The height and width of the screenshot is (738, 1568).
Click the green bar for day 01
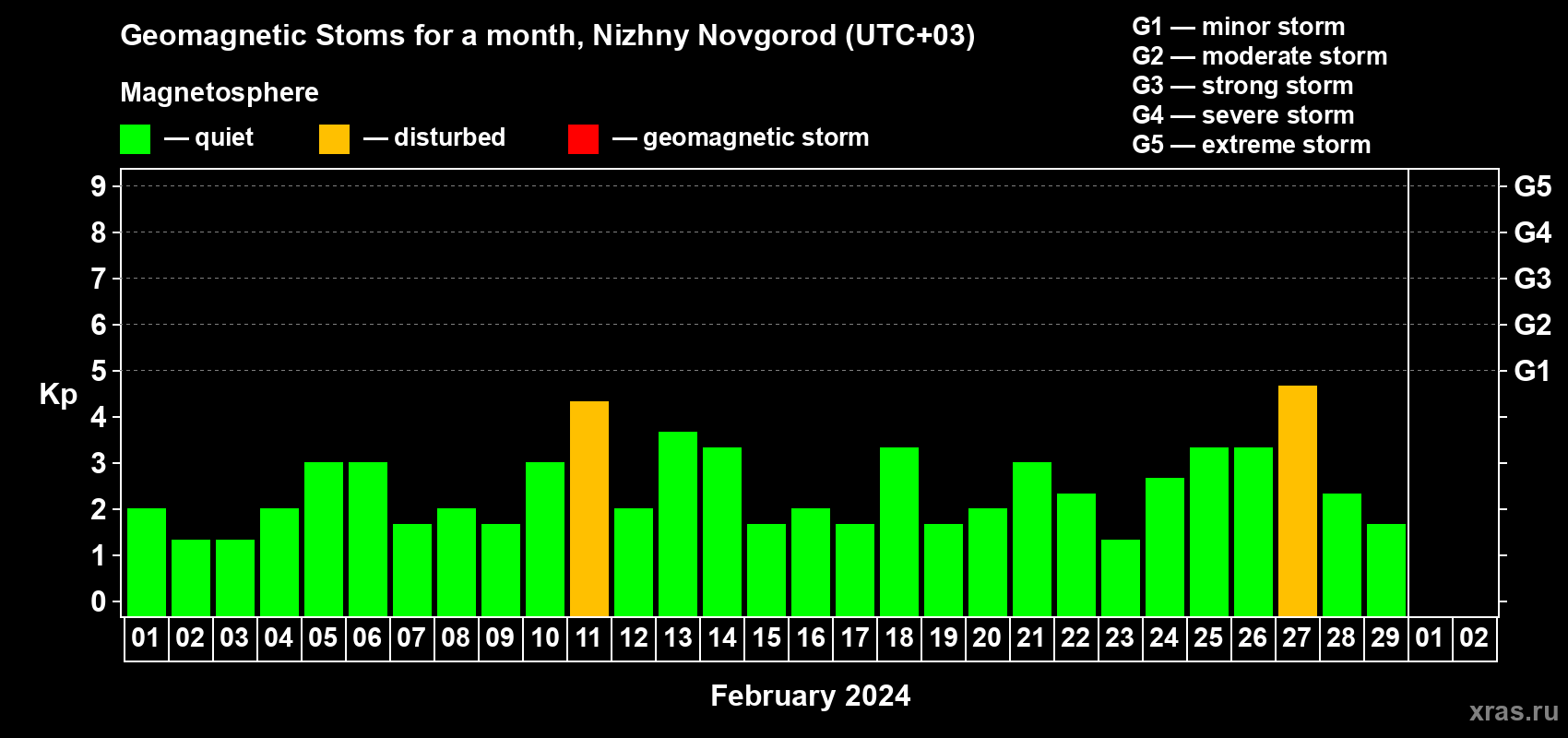[x=147, y=562]
